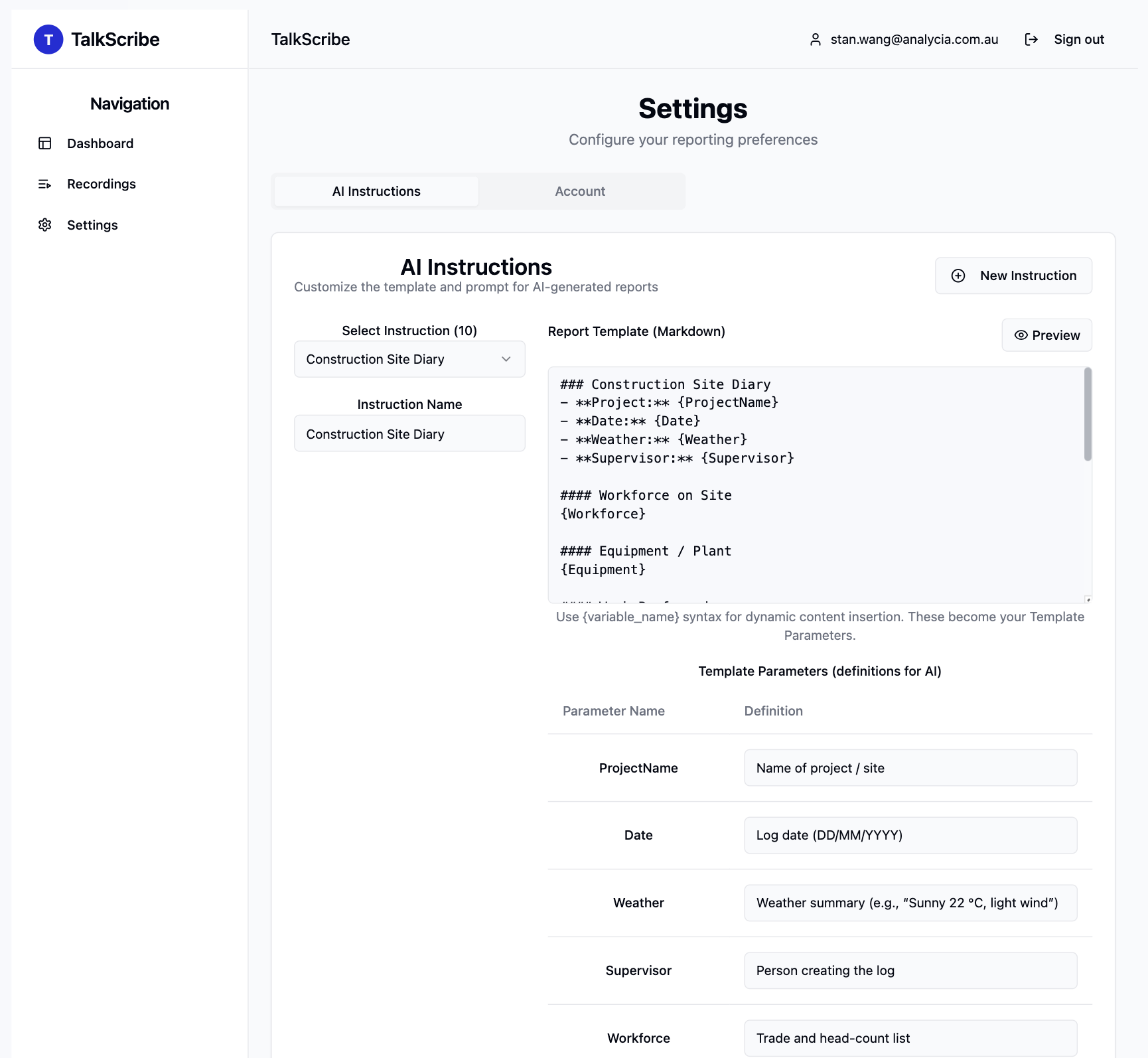Click the user profile icon beside email
This screenshot has width=1148, height=1058.
816,40
